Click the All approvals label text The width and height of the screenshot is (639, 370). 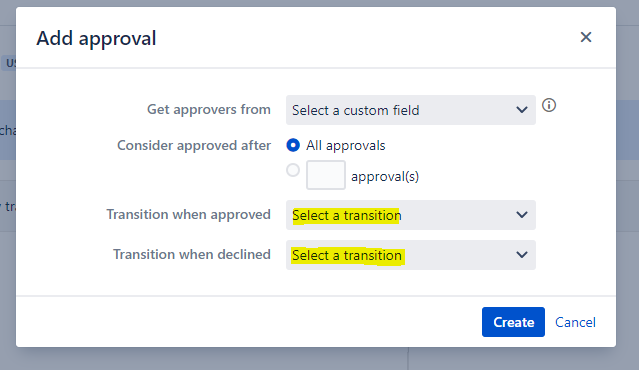coord(346,145)
